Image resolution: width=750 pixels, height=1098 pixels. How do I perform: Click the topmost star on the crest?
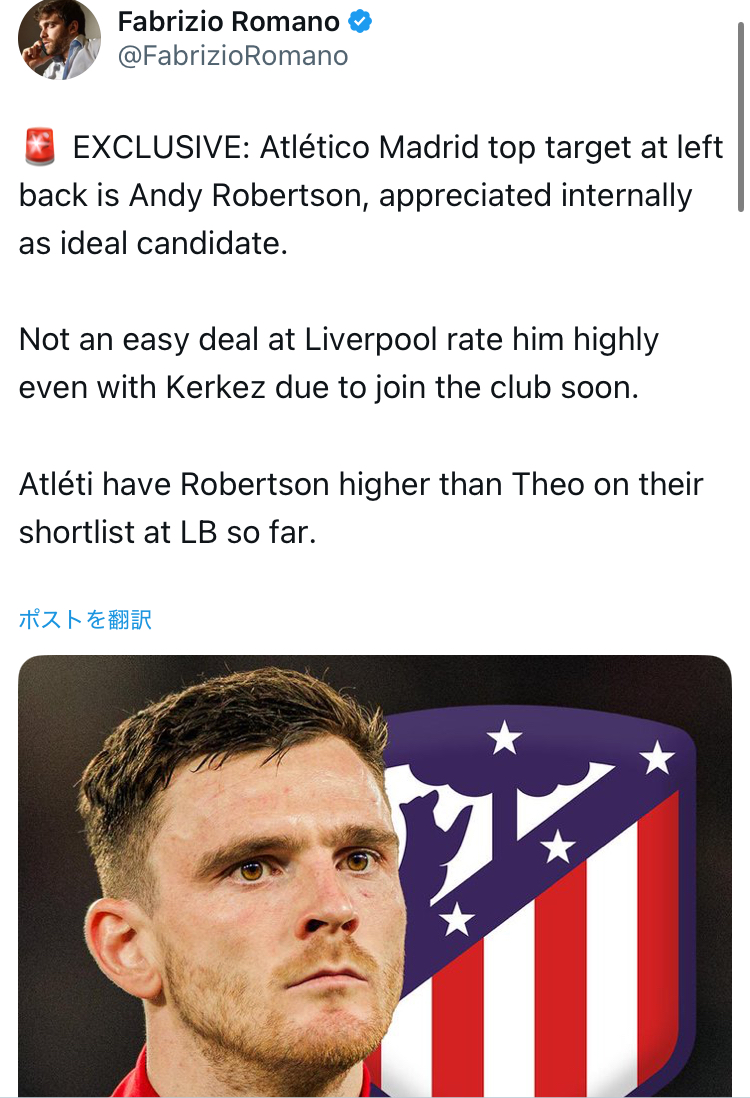(504, 737)
